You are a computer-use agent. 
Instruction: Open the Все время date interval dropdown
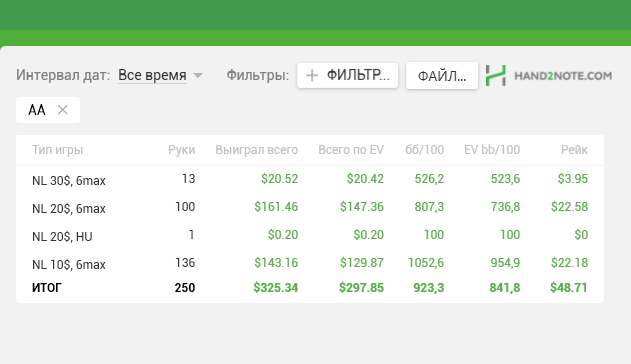point(152,75)
